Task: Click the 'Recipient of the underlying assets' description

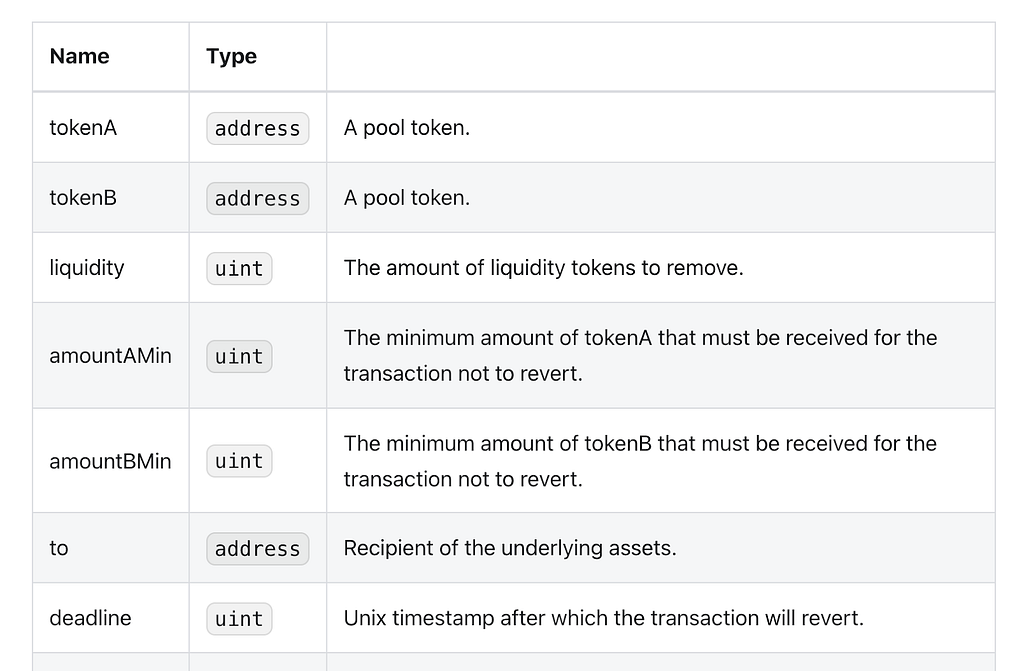Action: (510, 548)
